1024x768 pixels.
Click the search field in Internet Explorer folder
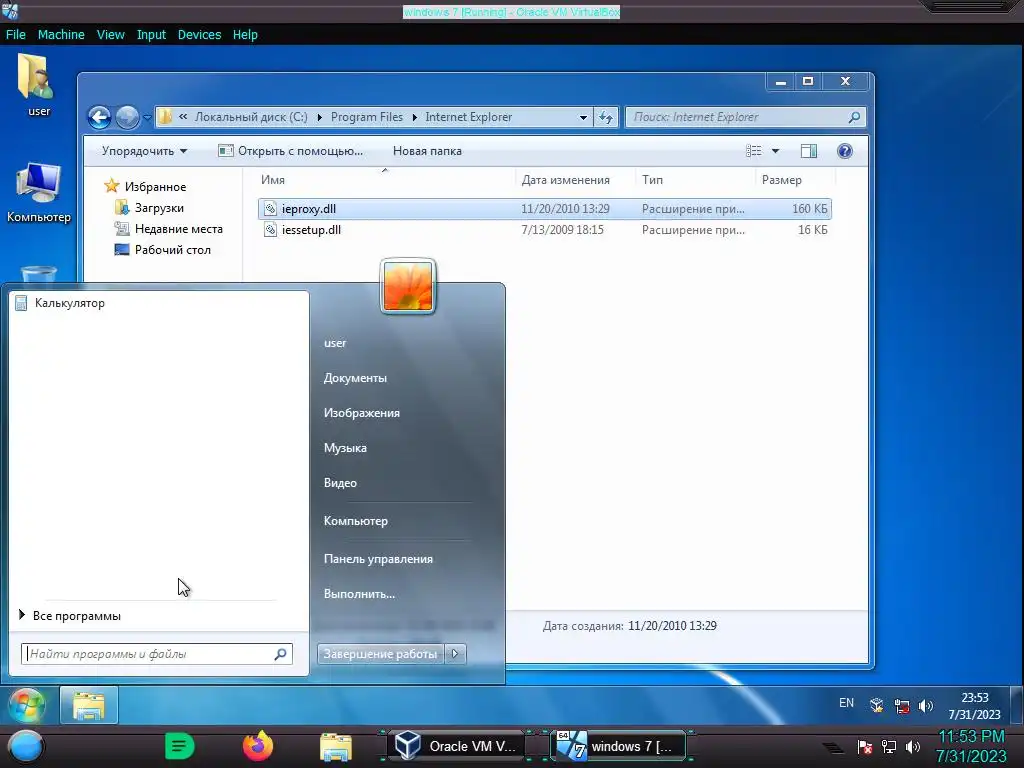point(745,118)
